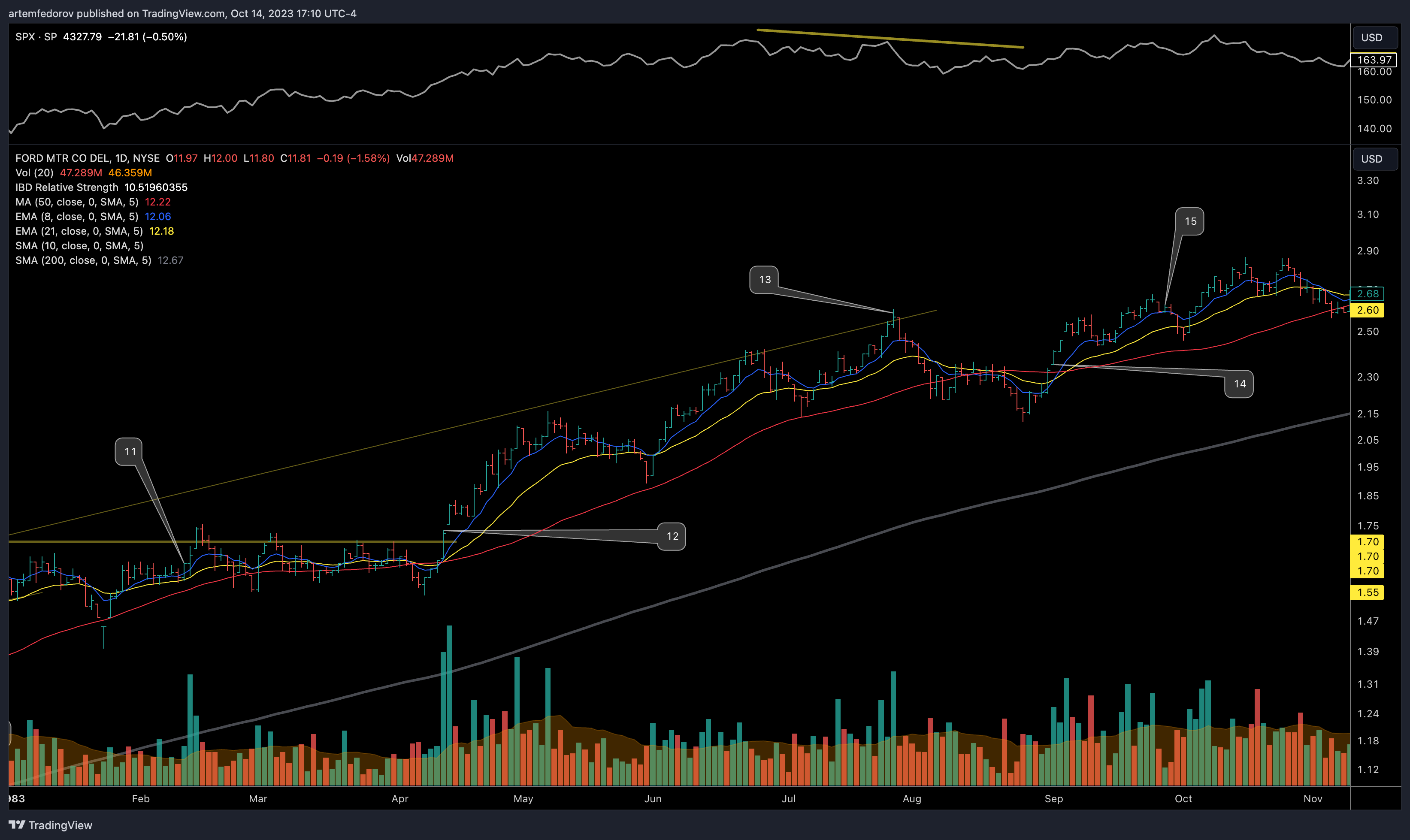Click the SMA (10, close, 0, SMA, 5) legend
Image resolution: width=1410 pixels, height=840 pixels.
(80, 246)
